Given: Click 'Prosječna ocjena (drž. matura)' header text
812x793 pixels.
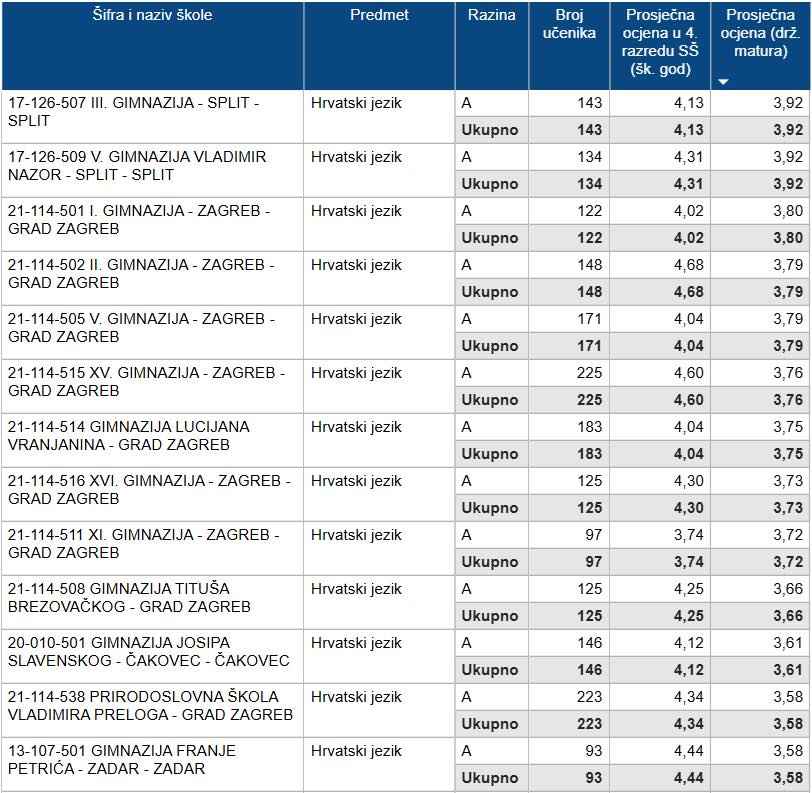Looking at the screenshot, I should (760, 33).
